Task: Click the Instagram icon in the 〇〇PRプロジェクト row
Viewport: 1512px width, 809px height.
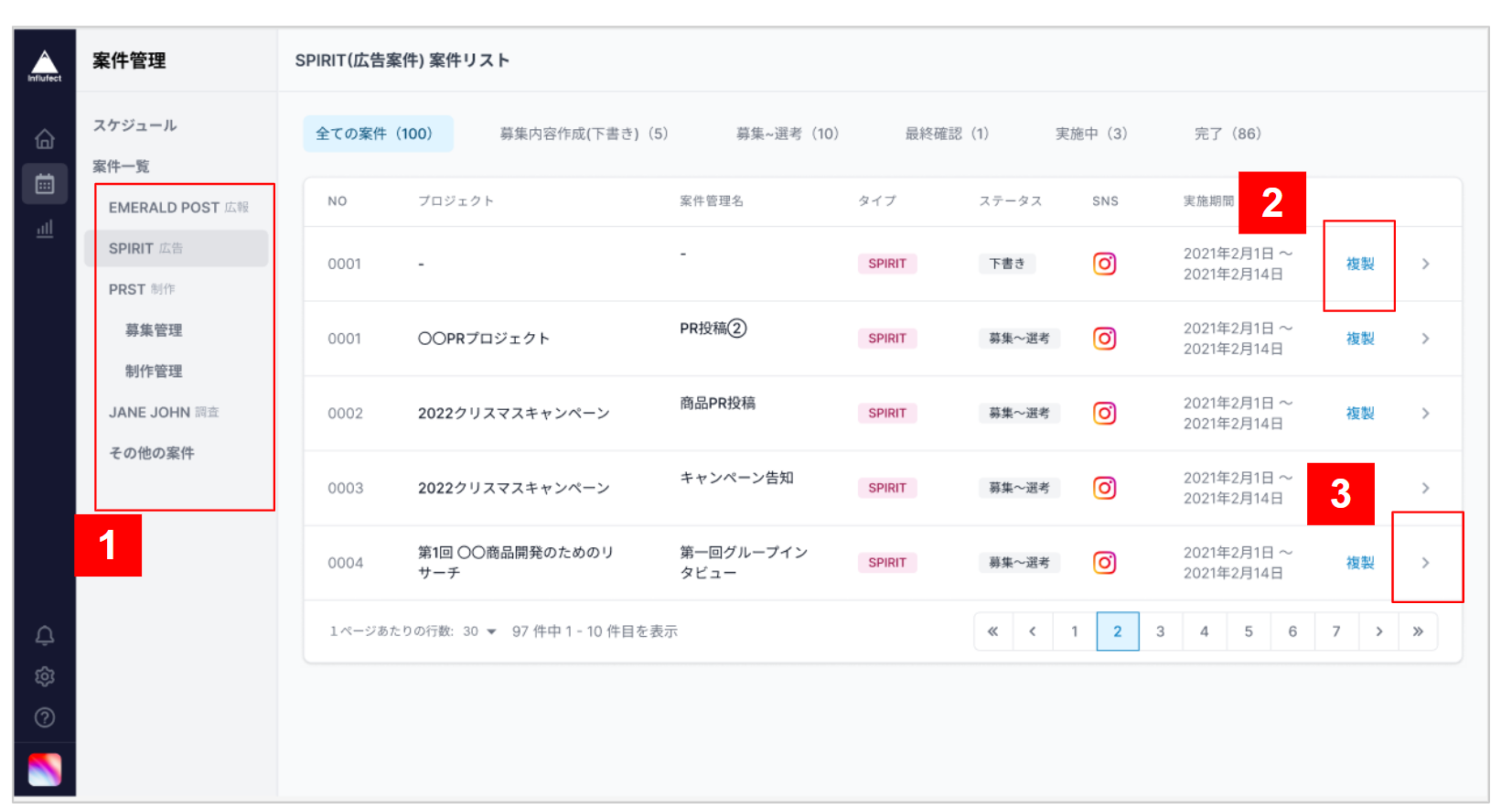Action: [x=1105, y=339]
